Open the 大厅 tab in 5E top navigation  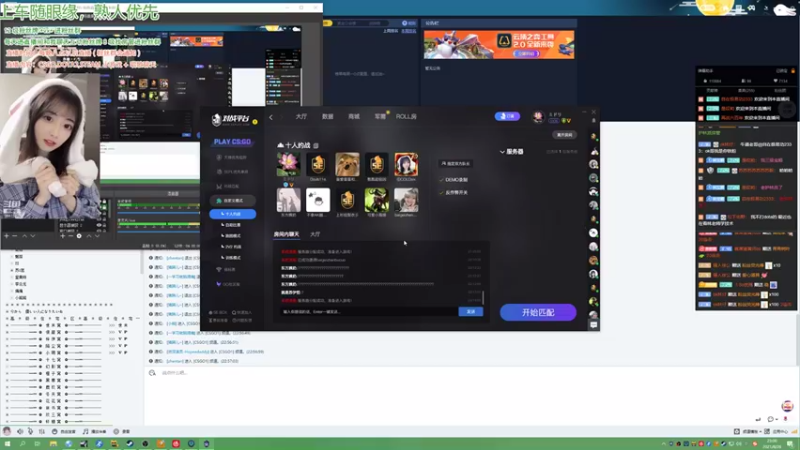301,116
